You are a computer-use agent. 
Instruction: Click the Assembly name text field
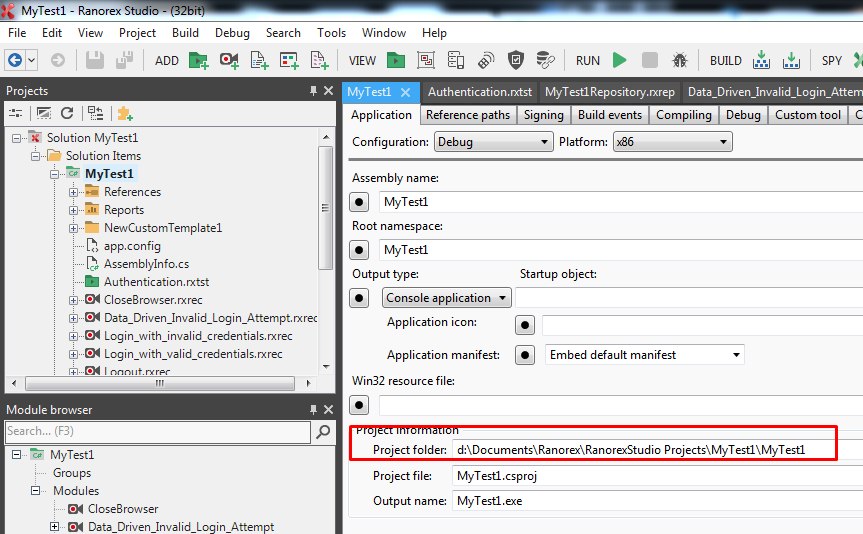coord(621,202)
